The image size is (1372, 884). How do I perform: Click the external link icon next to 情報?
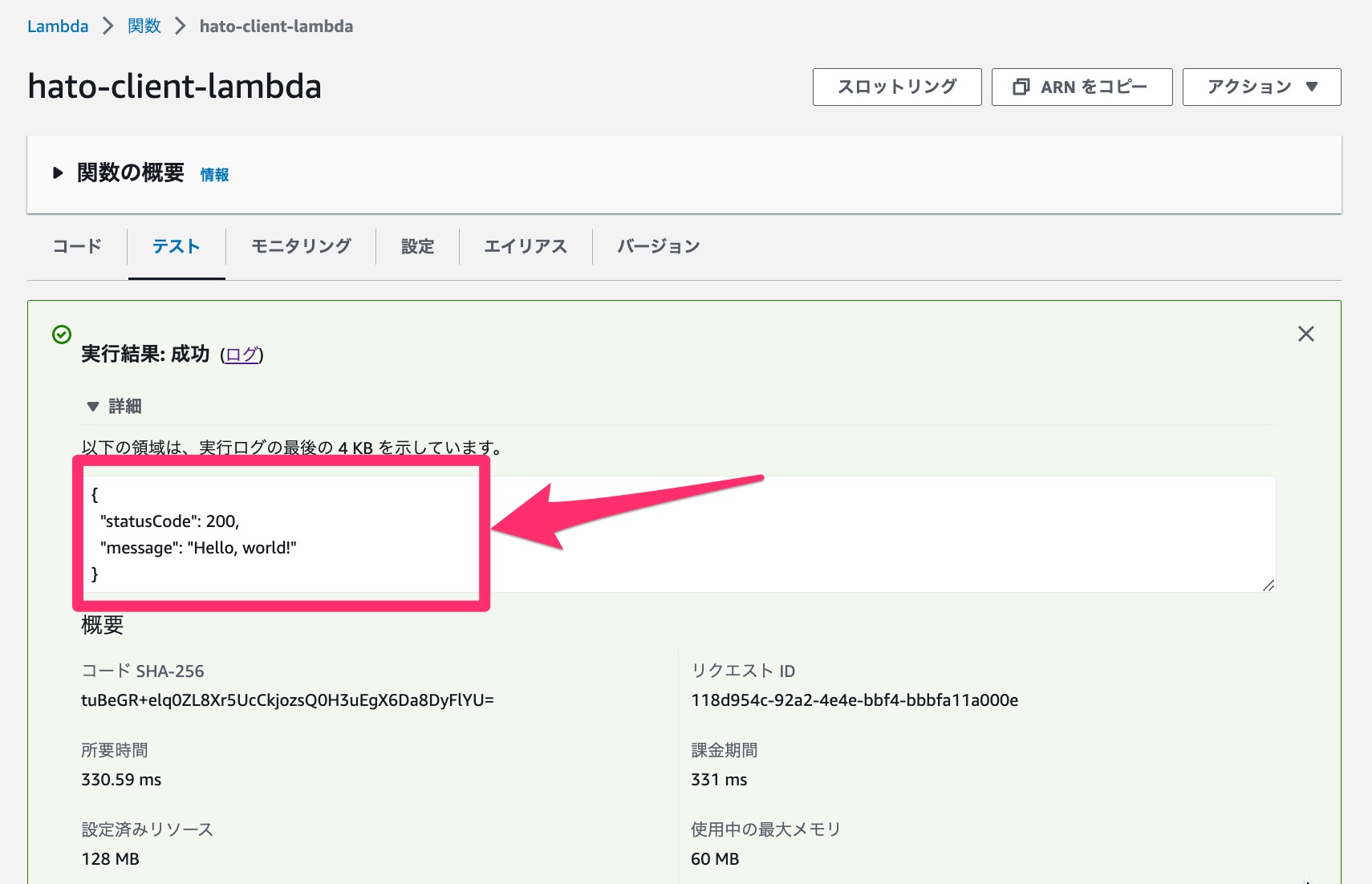click(214, 174)
